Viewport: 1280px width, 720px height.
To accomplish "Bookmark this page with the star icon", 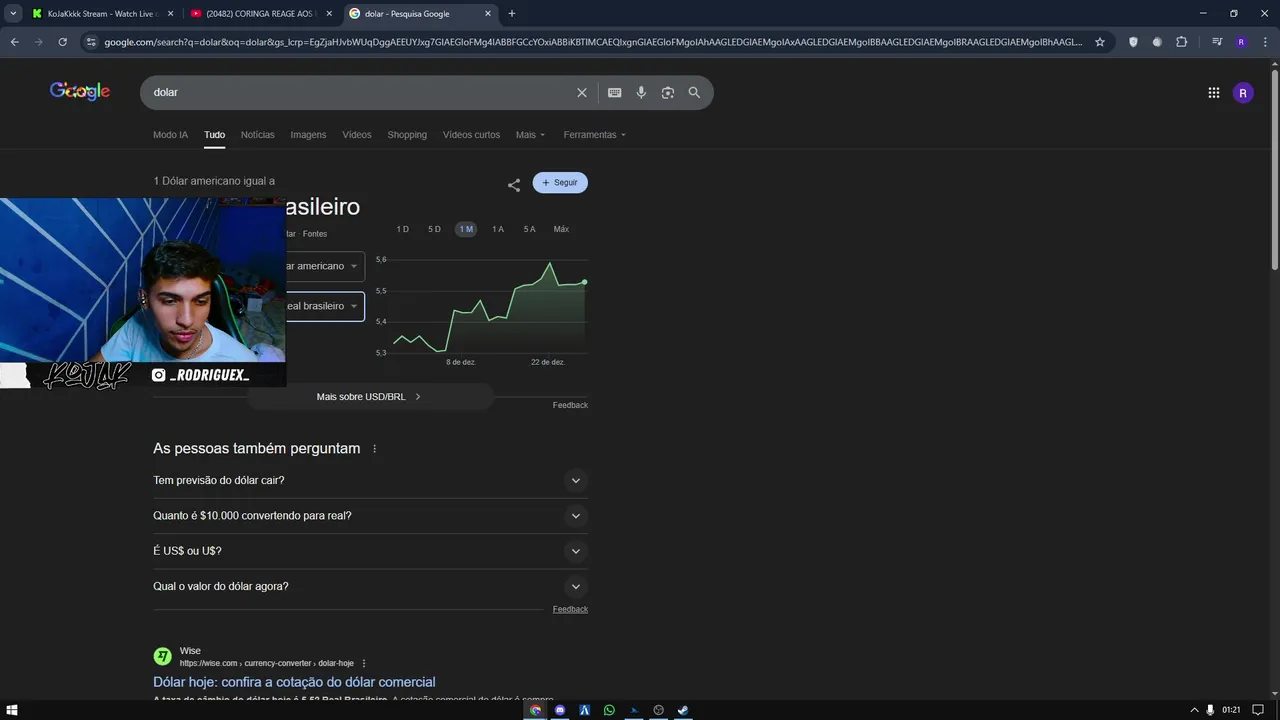I will coord(1100,42).
